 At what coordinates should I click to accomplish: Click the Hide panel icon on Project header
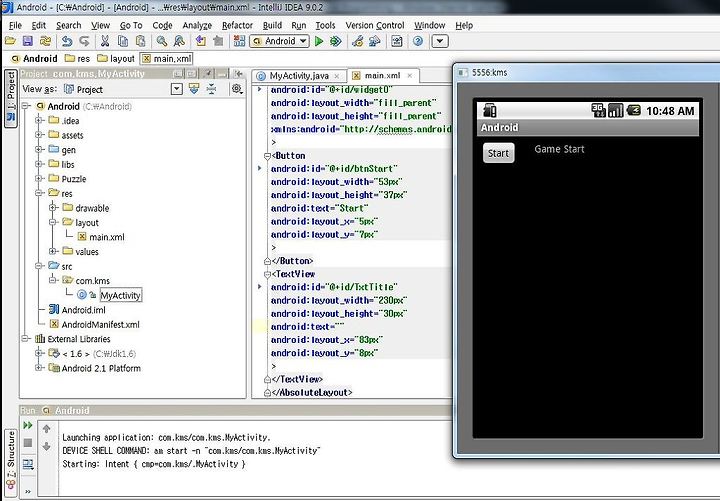[238, 73]
